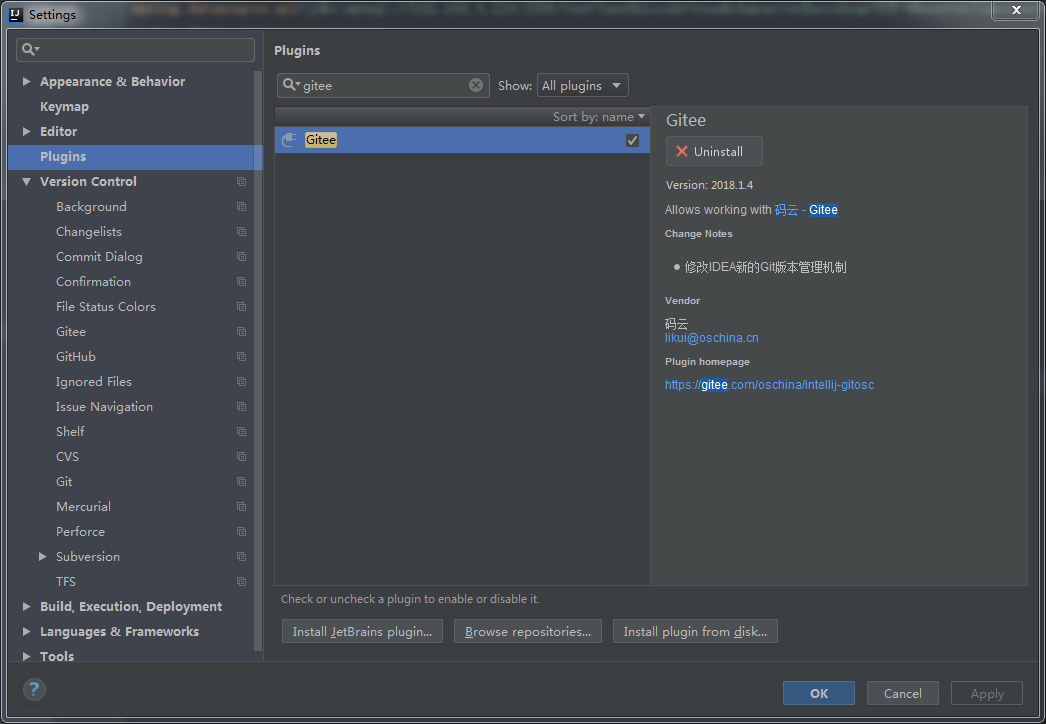Click the project-level icon beside CVS
Image resolution: width=1046 pixels, height=724 pixels.
241,457
